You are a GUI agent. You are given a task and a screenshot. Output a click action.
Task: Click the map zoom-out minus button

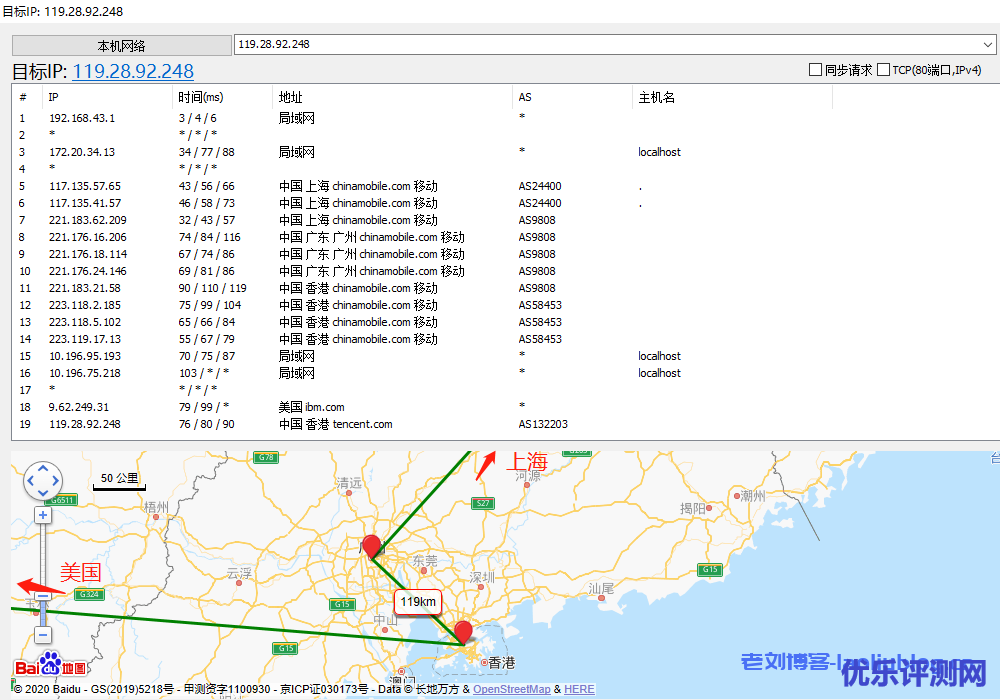point(43,635)
